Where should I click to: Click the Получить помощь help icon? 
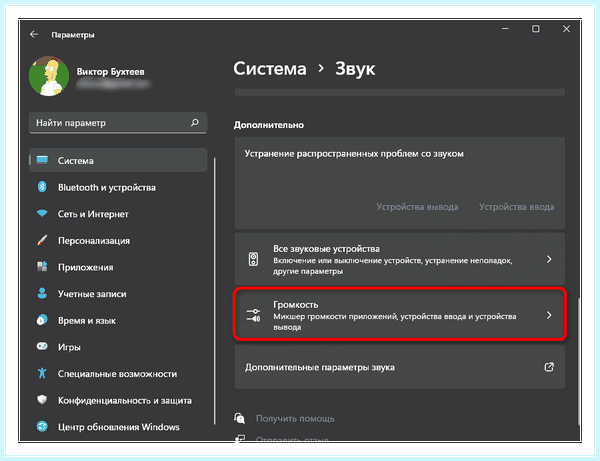pos(240,418)
